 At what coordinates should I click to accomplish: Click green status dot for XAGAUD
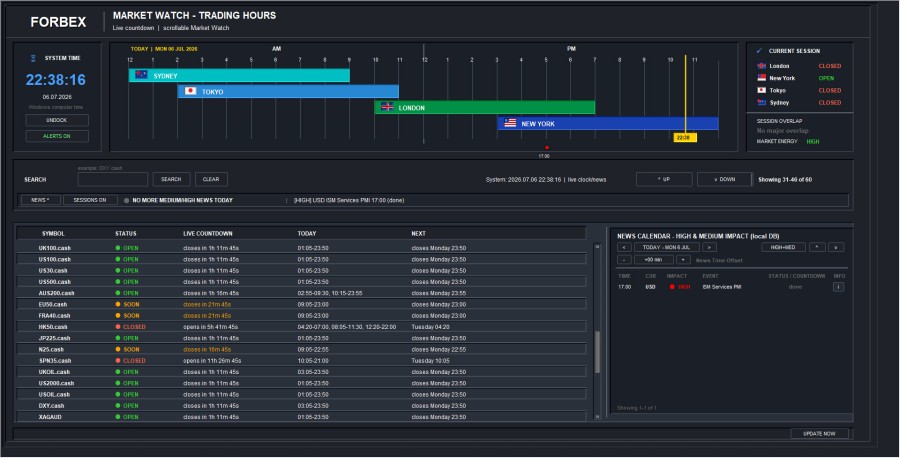pos(118,417)
